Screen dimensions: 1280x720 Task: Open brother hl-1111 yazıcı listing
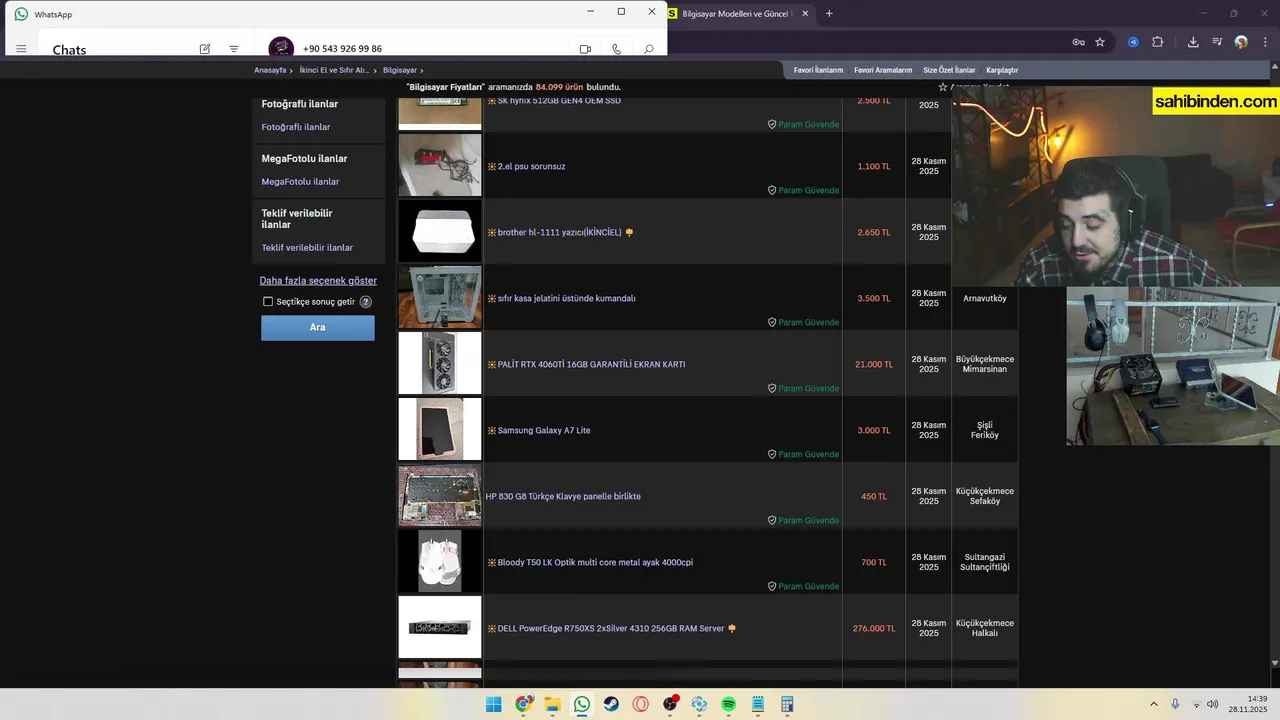[x=559, y=232]
